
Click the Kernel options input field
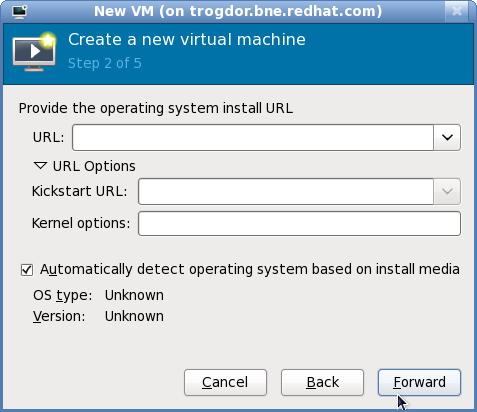pyautogui.click(x=299, y=223)
